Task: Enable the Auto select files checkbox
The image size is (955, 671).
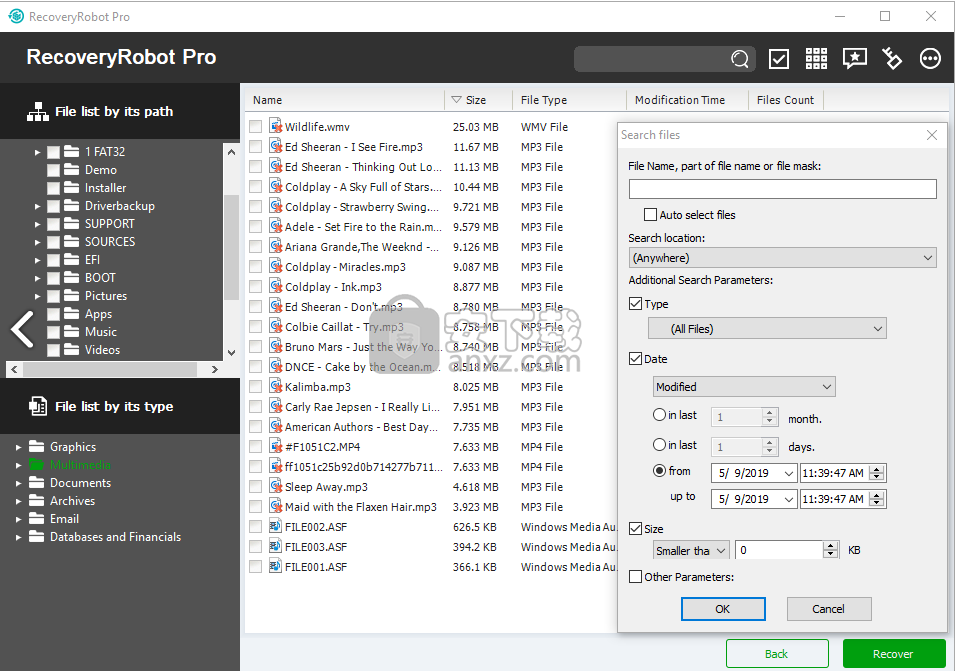Action: pyautogui.click(x=650, y=214)
